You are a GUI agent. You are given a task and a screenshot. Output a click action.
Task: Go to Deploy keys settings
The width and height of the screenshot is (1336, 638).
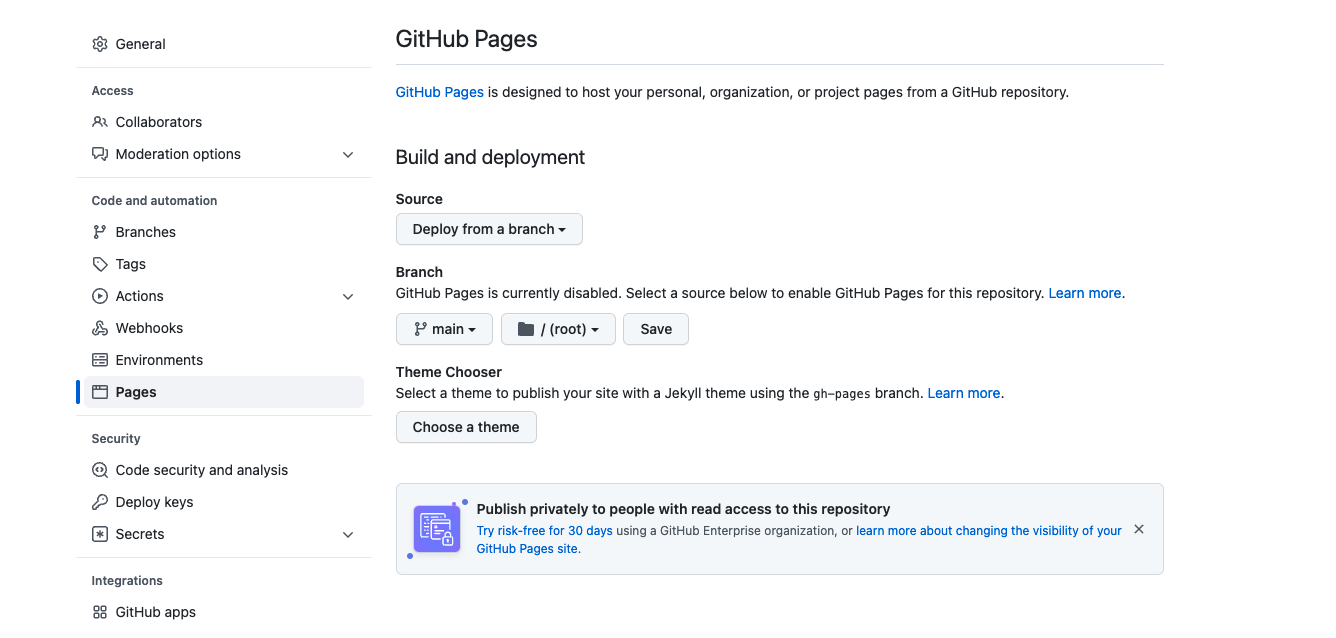pyautogui.click(x=224, y=502)
